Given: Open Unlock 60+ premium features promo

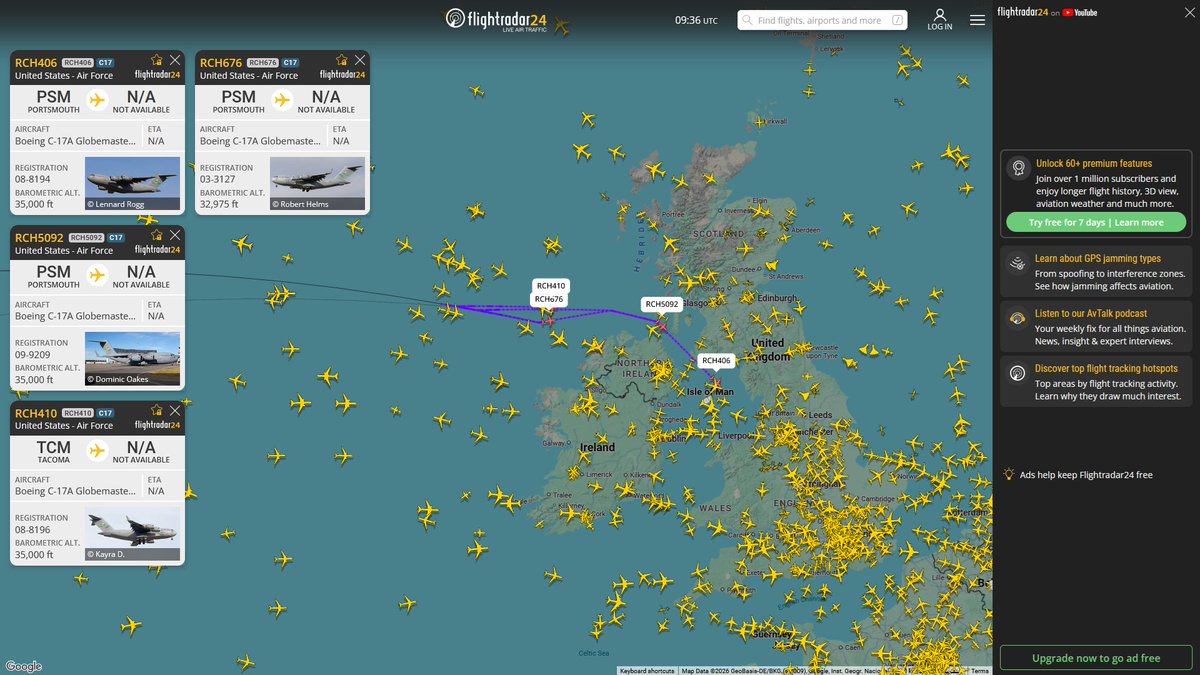Looking at the screenshot, I should coord(1094,163).
